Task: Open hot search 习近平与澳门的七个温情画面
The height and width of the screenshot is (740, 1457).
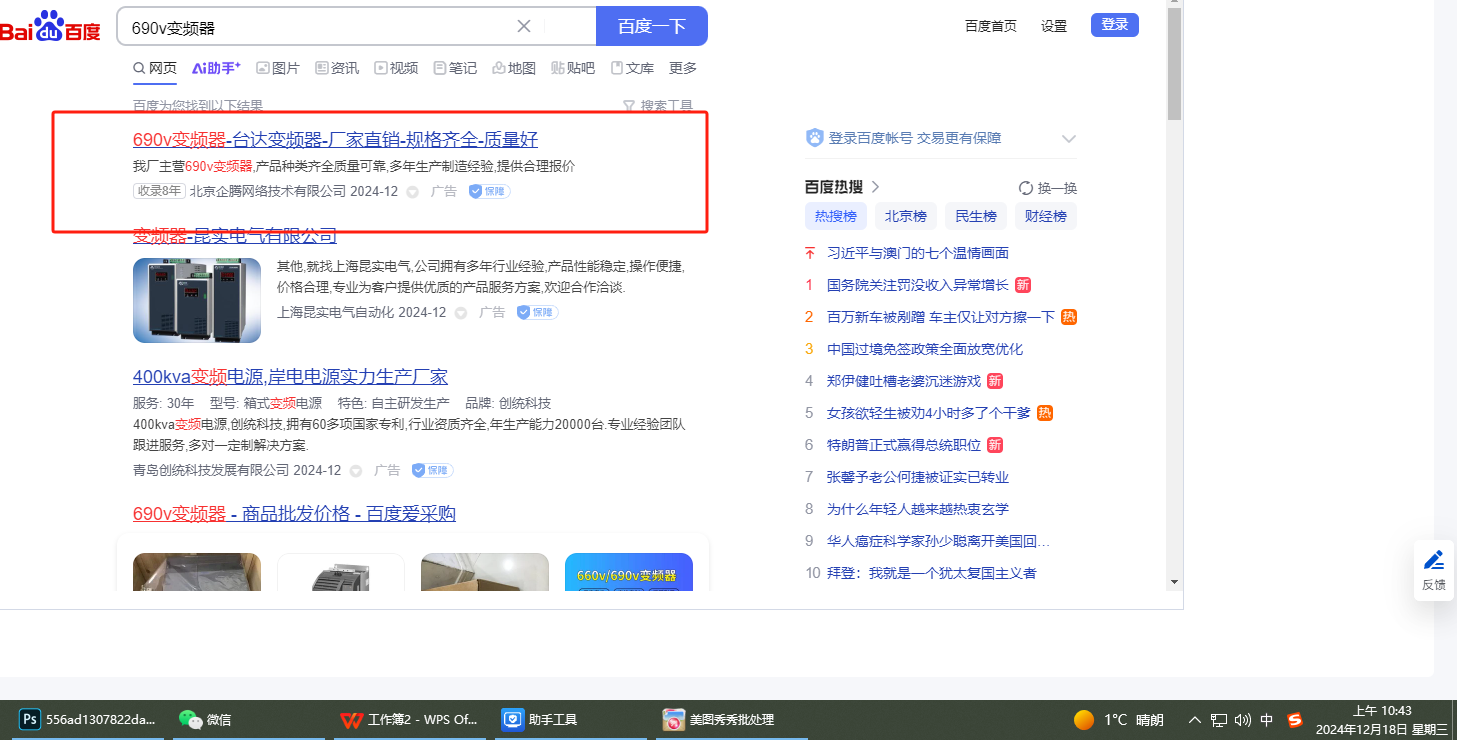Action: 918,253
